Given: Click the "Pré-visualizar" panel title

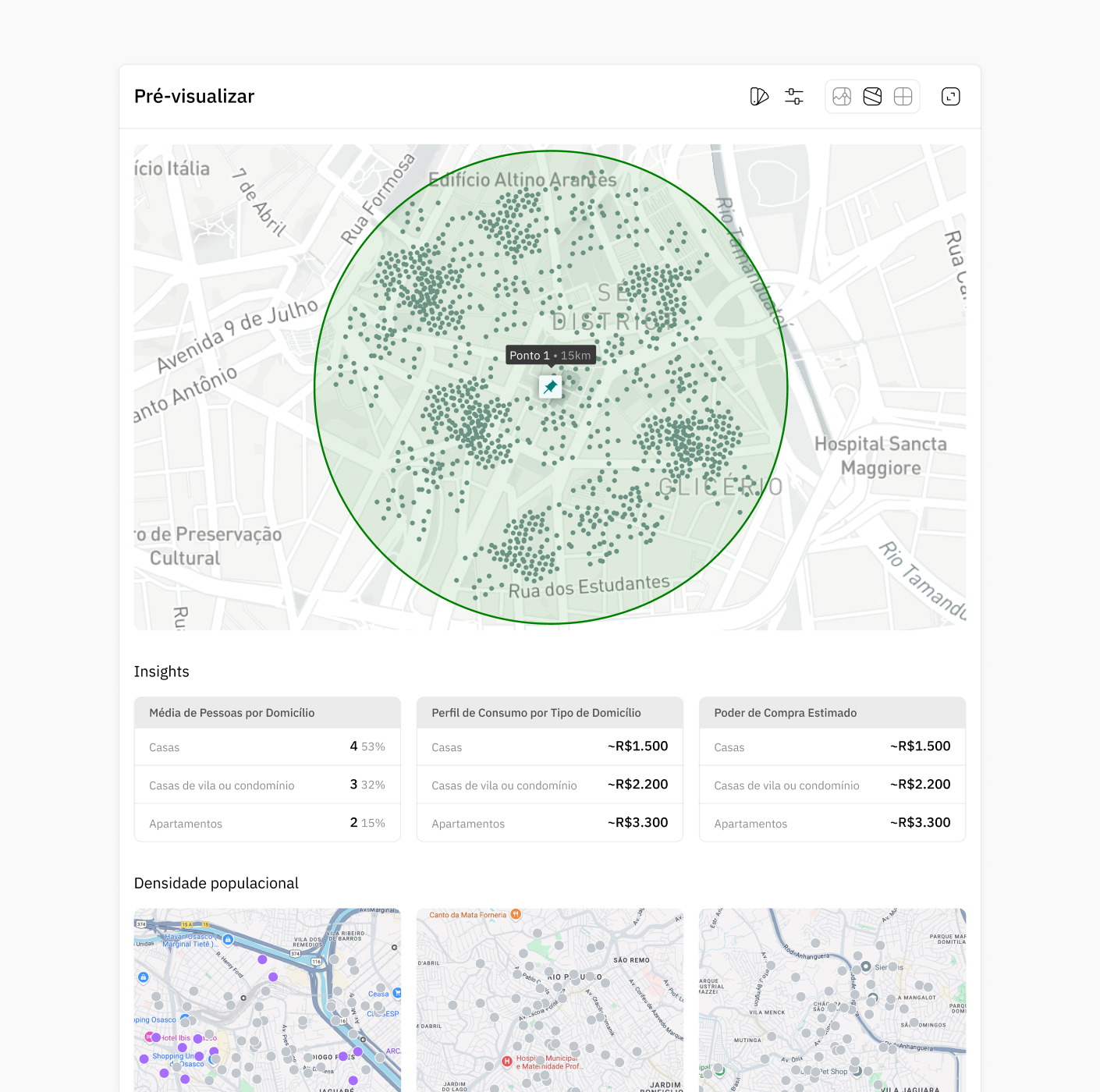Looking at the screenshot, I should [194, 97].
